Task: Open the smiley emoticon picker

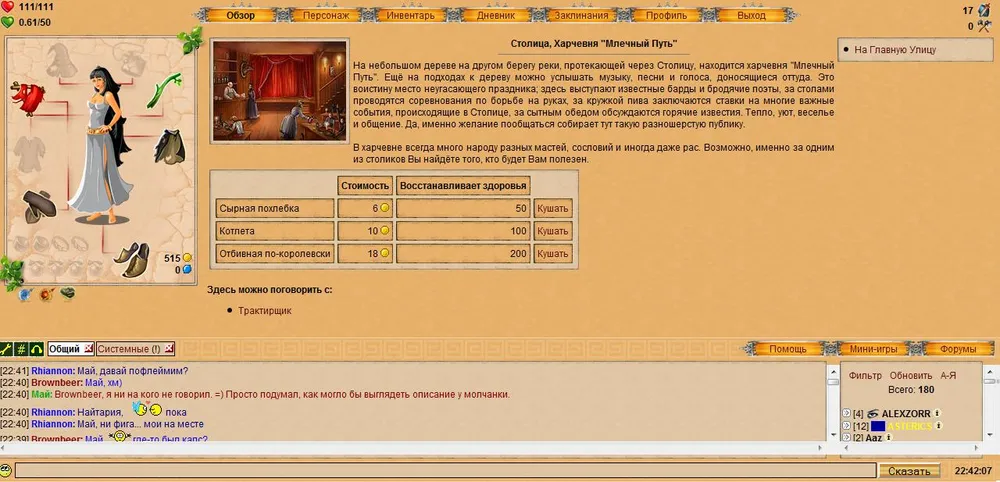Action: [x=6, y=471]
